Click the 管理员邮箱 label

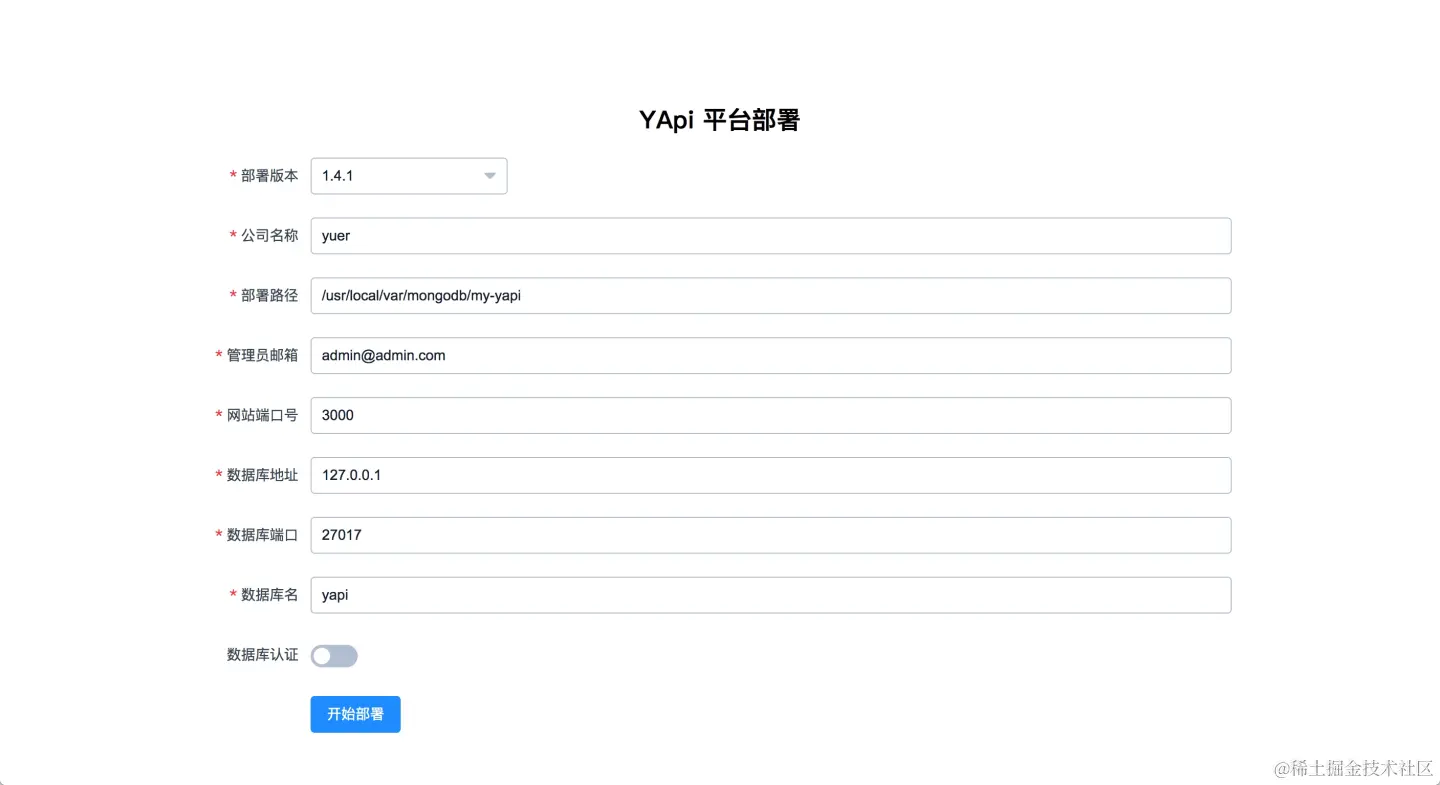(262, 356)
